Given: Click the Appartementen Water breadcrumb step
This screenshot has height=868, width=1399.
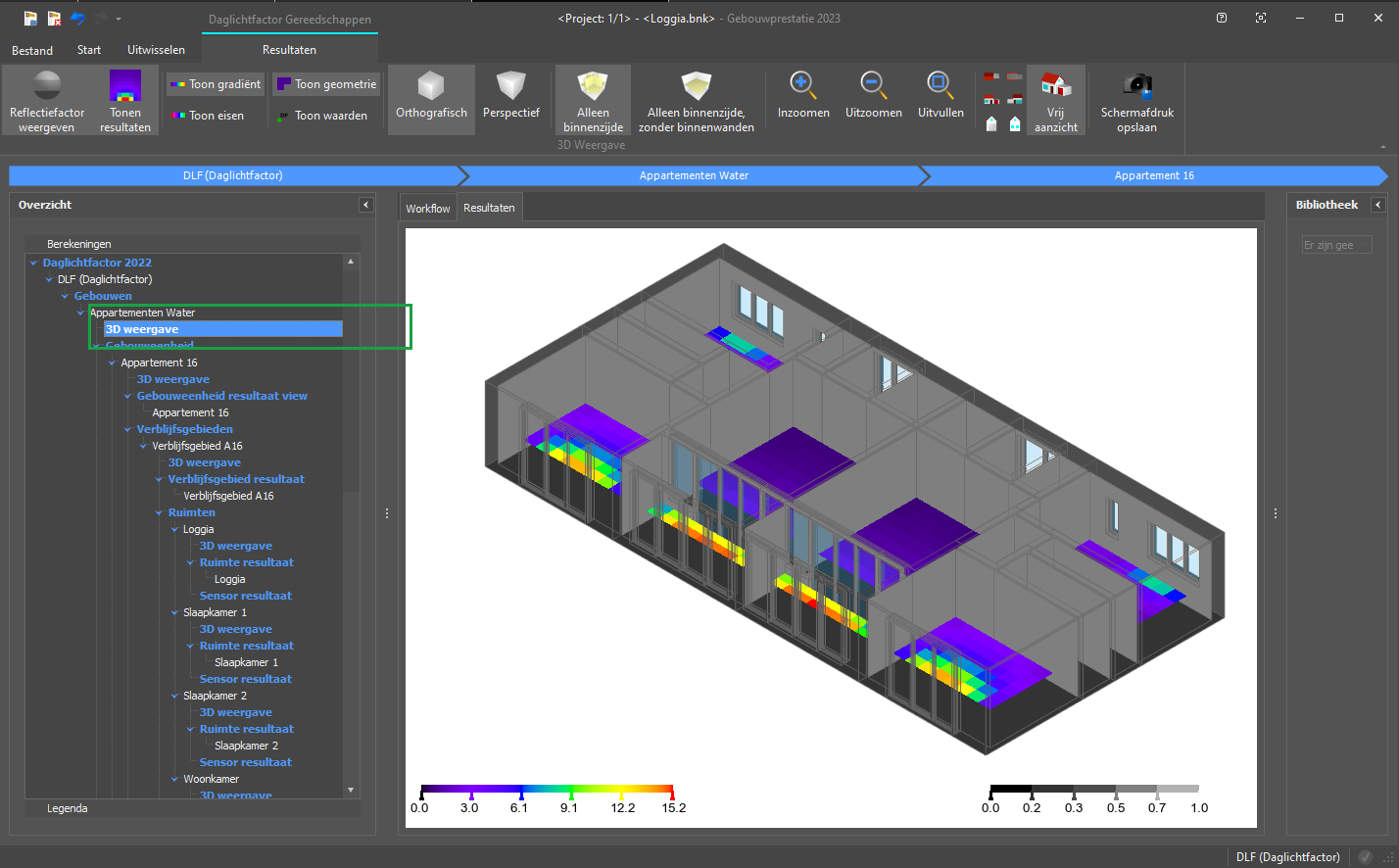Looking at the screenshot, I should 694,175.
